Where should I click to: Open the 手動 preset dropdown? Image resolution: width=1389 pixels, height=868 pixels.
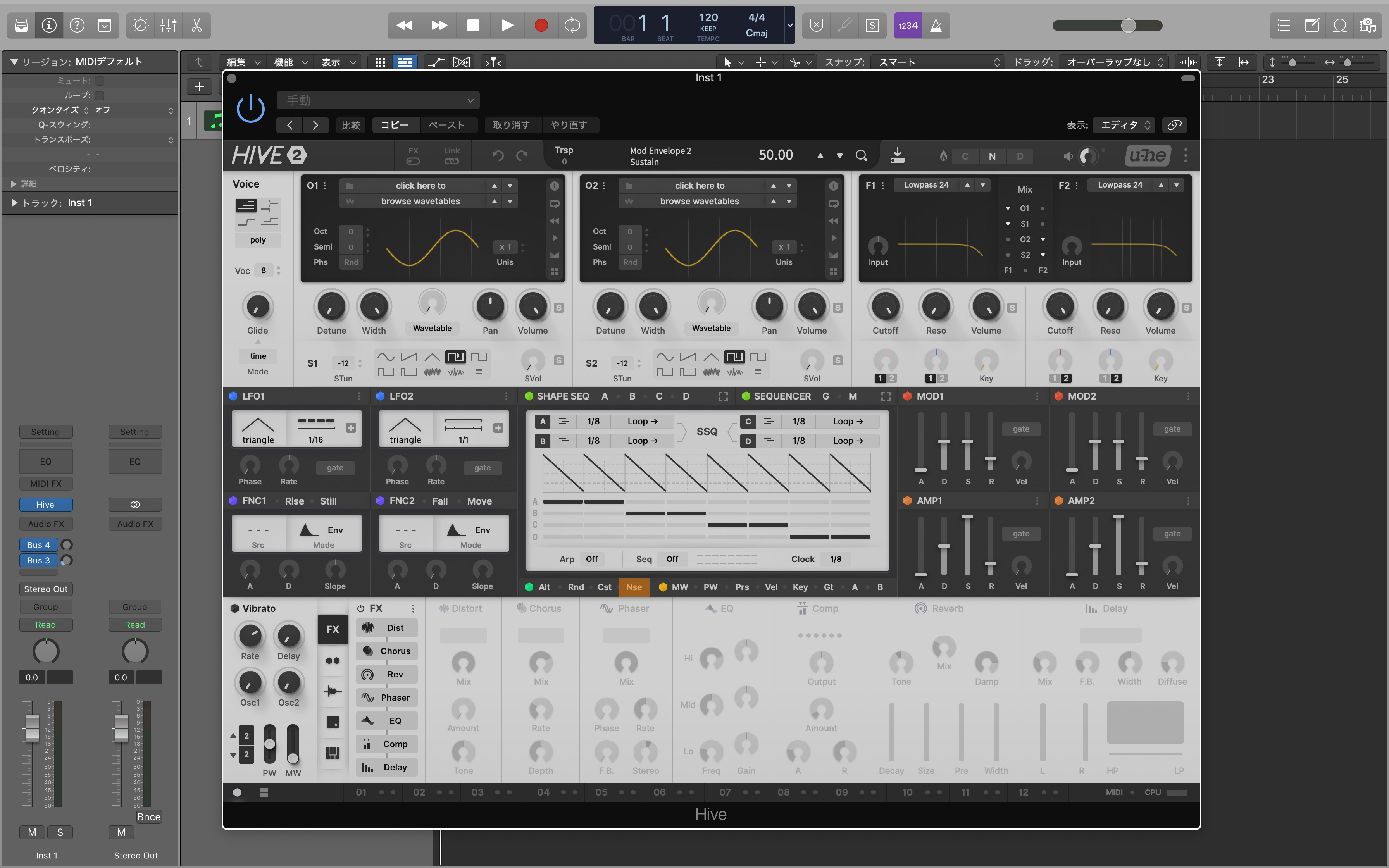click(378, 100)
